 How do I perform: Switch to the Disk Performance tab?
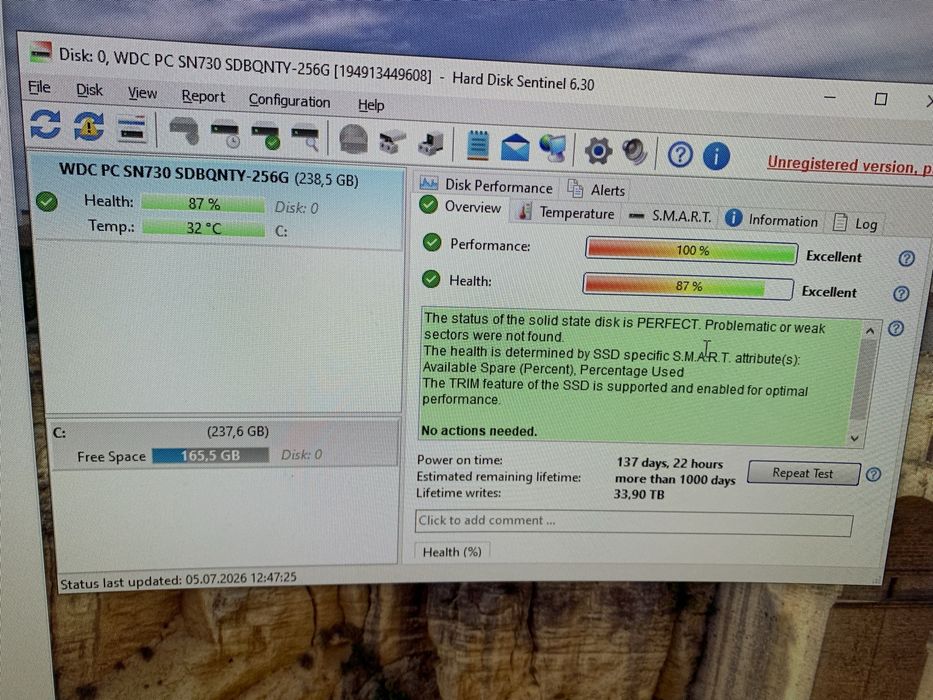click(486, 185)
